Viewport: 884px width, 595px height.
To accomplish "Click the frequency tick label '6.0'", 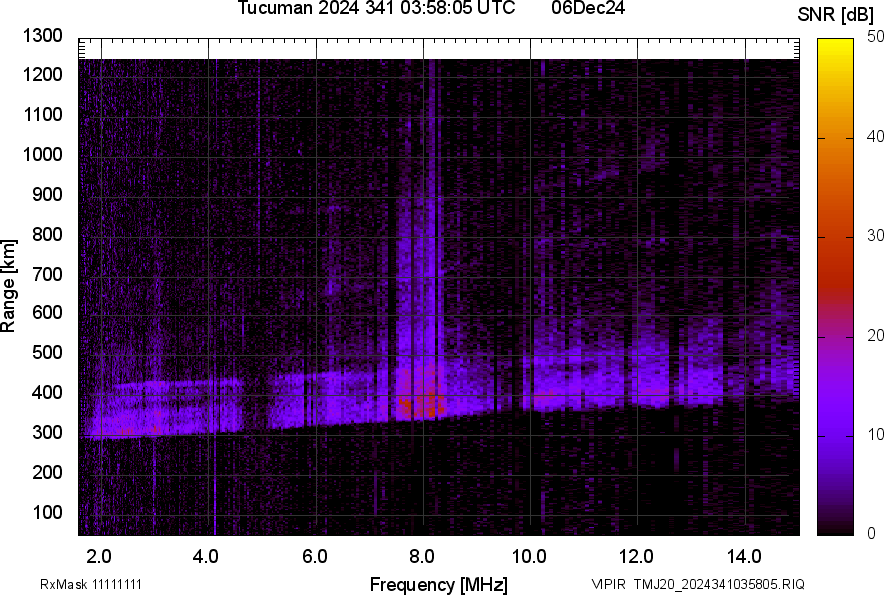I will (x=315, y=557).
